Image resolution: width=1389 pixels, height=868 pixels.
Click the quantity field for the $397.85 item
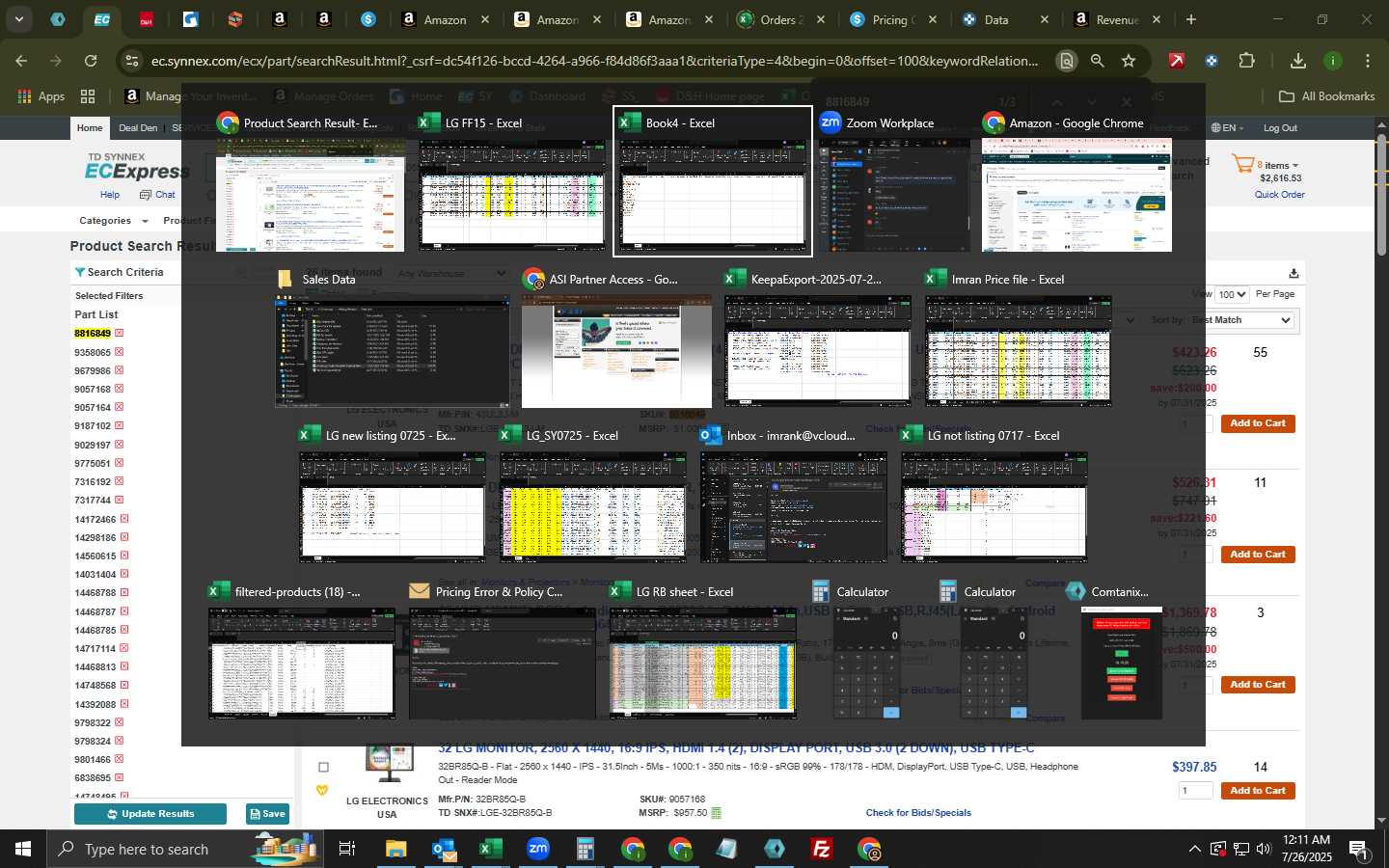pos(1196,791)
